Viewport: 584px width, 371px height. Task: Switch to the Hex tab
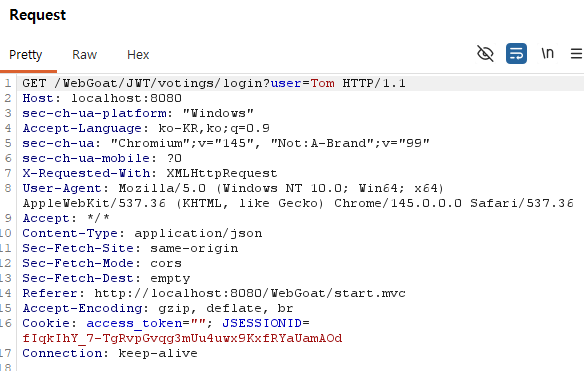138,55
